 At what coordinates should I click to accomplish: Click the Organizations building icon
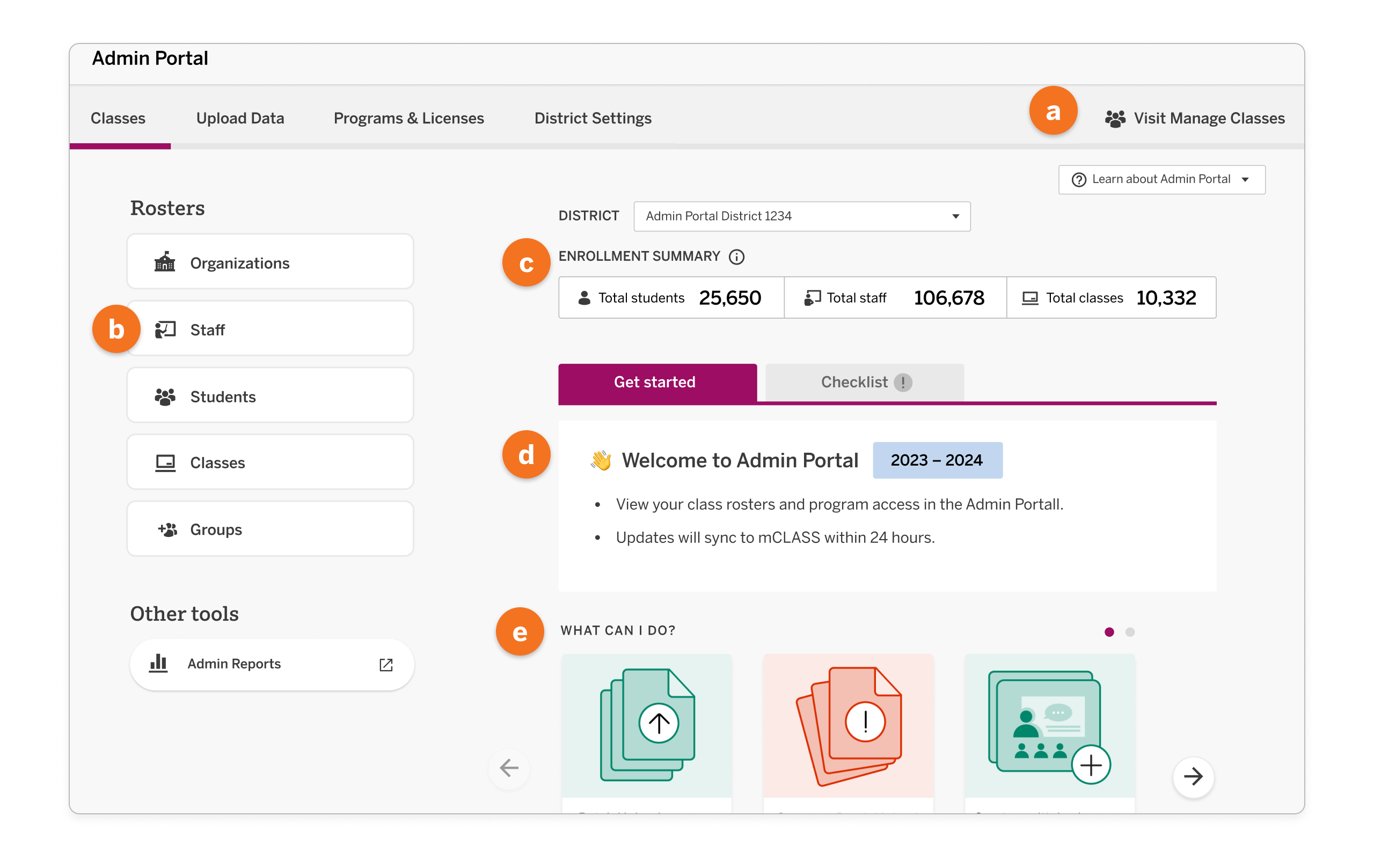(x=165, y=262)
